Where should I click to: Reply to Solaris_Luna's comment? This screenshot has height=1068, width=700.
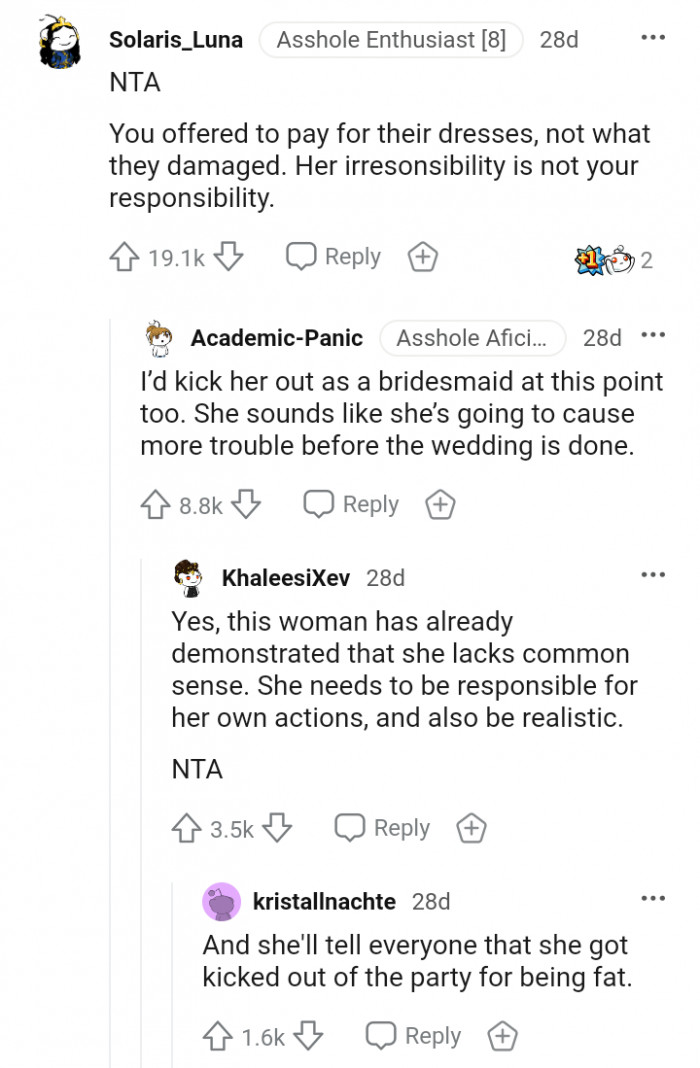tap(334, 258)
